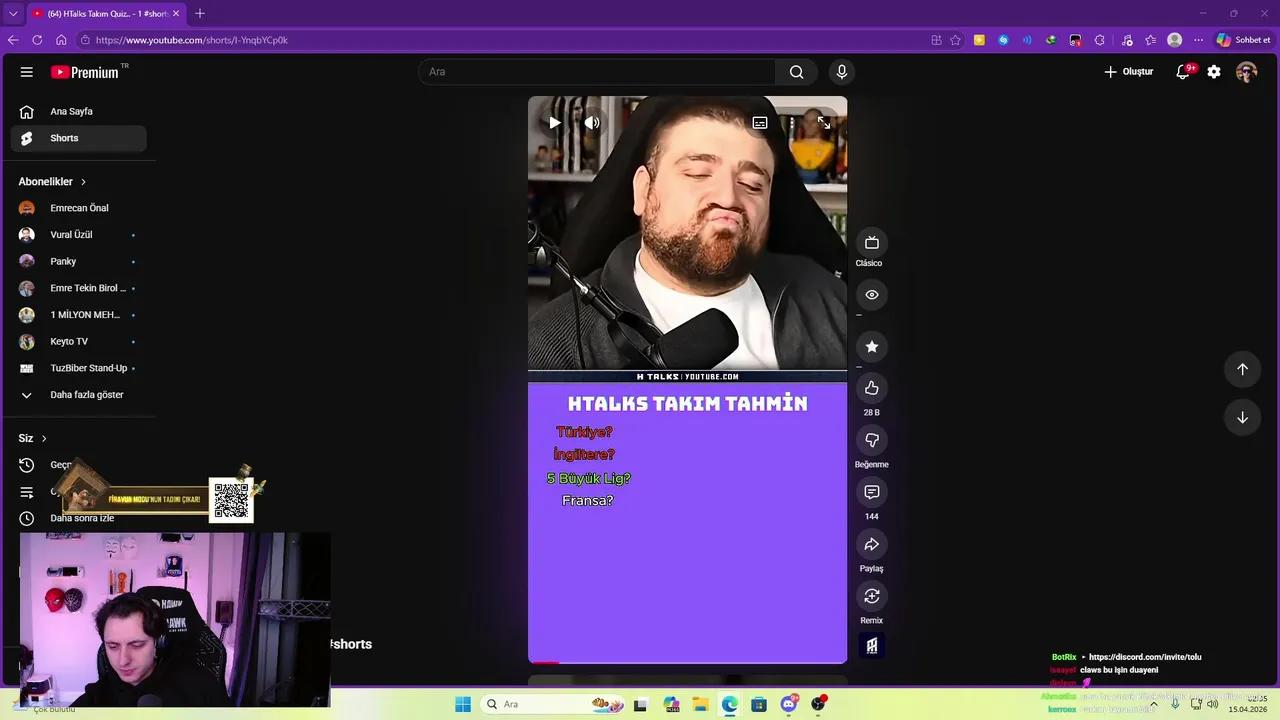Switch to the Shorts sidebar section
Viewport: 1280px width, 720px height.
pyautogui.click(x=64, y=137)
